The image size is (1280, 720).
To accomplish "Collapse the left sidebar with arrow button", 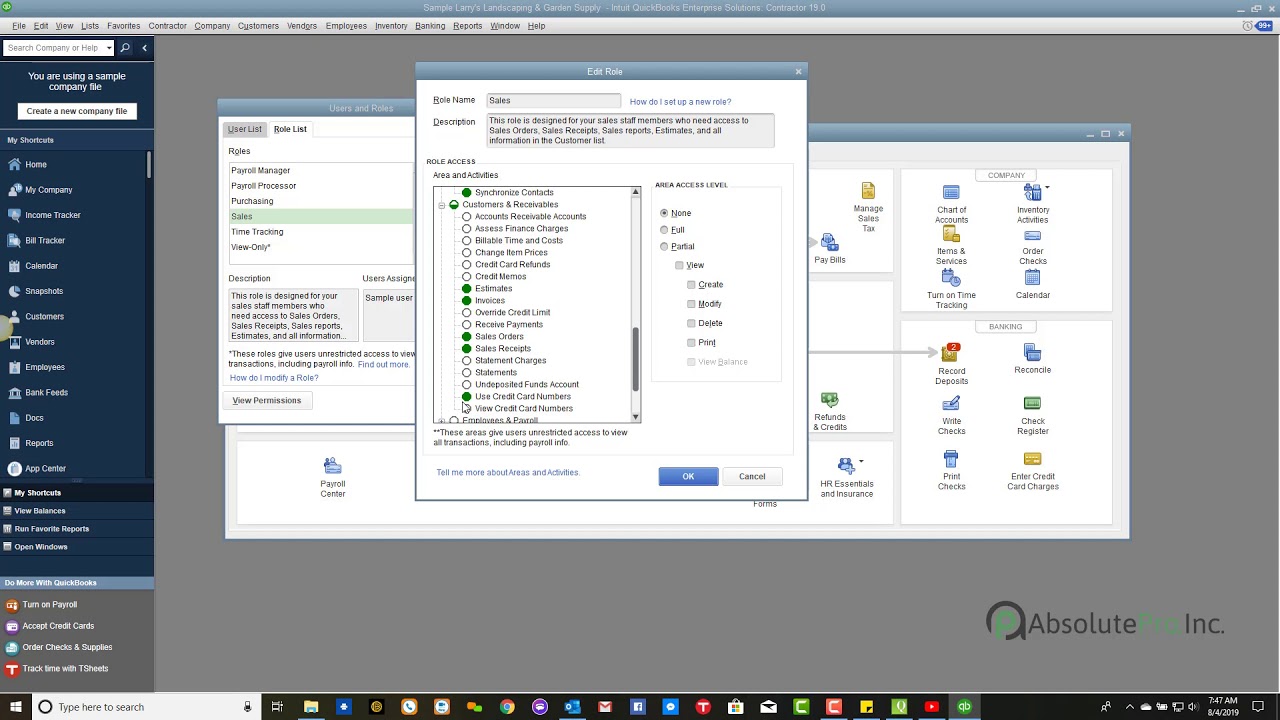I will click(144, 48).
